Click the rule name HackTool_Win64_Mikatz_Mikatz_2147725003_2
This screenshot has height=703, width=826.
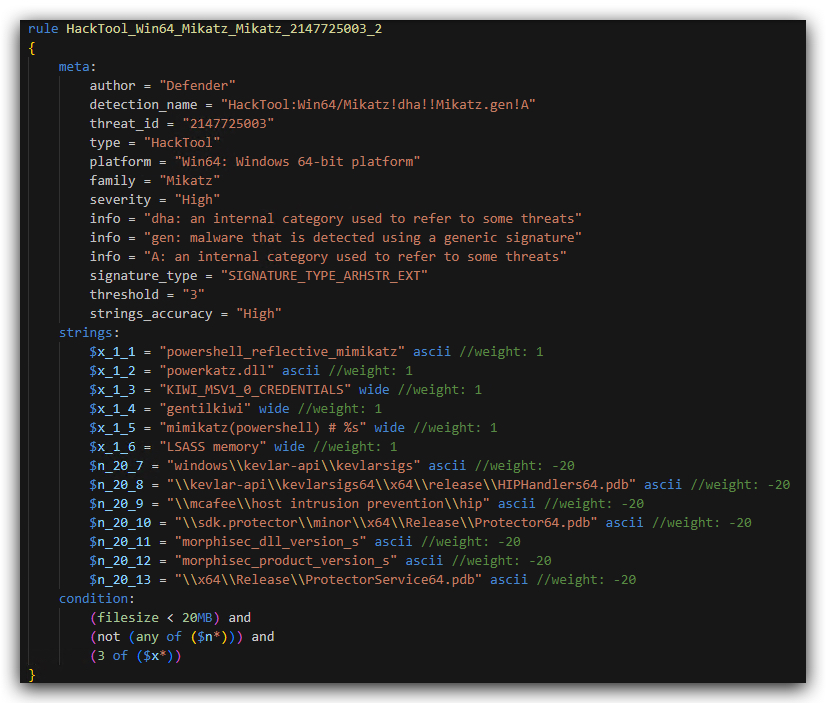(x=224, y=28)
